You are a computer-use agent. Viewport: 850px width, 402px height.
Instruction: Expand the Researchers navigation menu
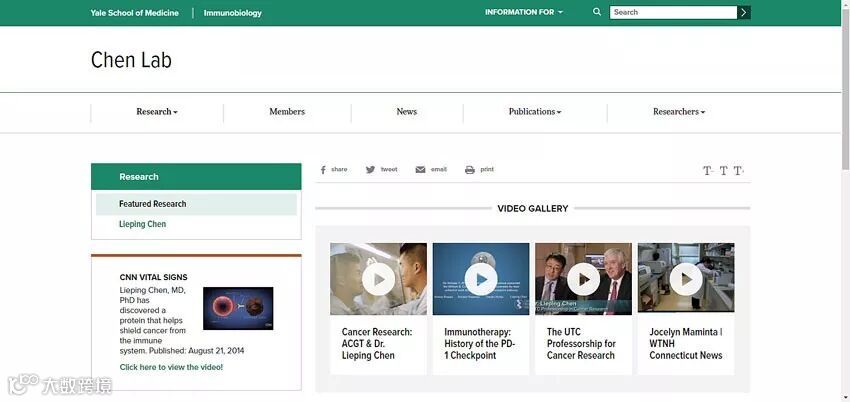coord(679,112)
